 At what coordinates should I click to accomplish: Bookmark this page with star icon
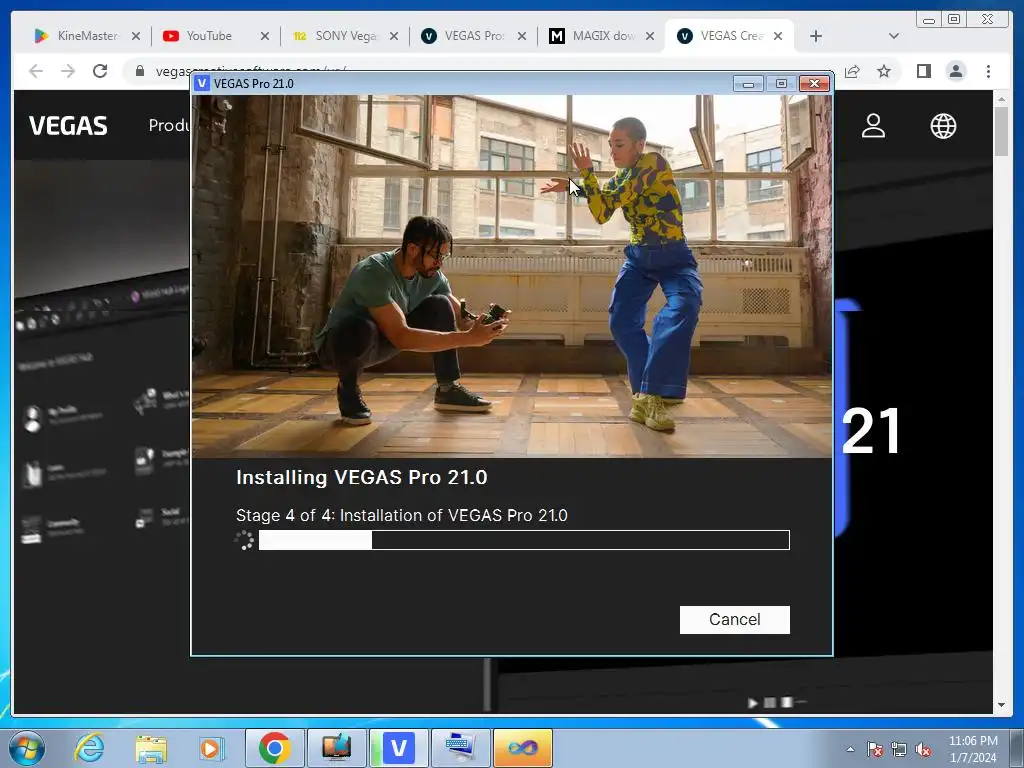[x=884, y=71]
